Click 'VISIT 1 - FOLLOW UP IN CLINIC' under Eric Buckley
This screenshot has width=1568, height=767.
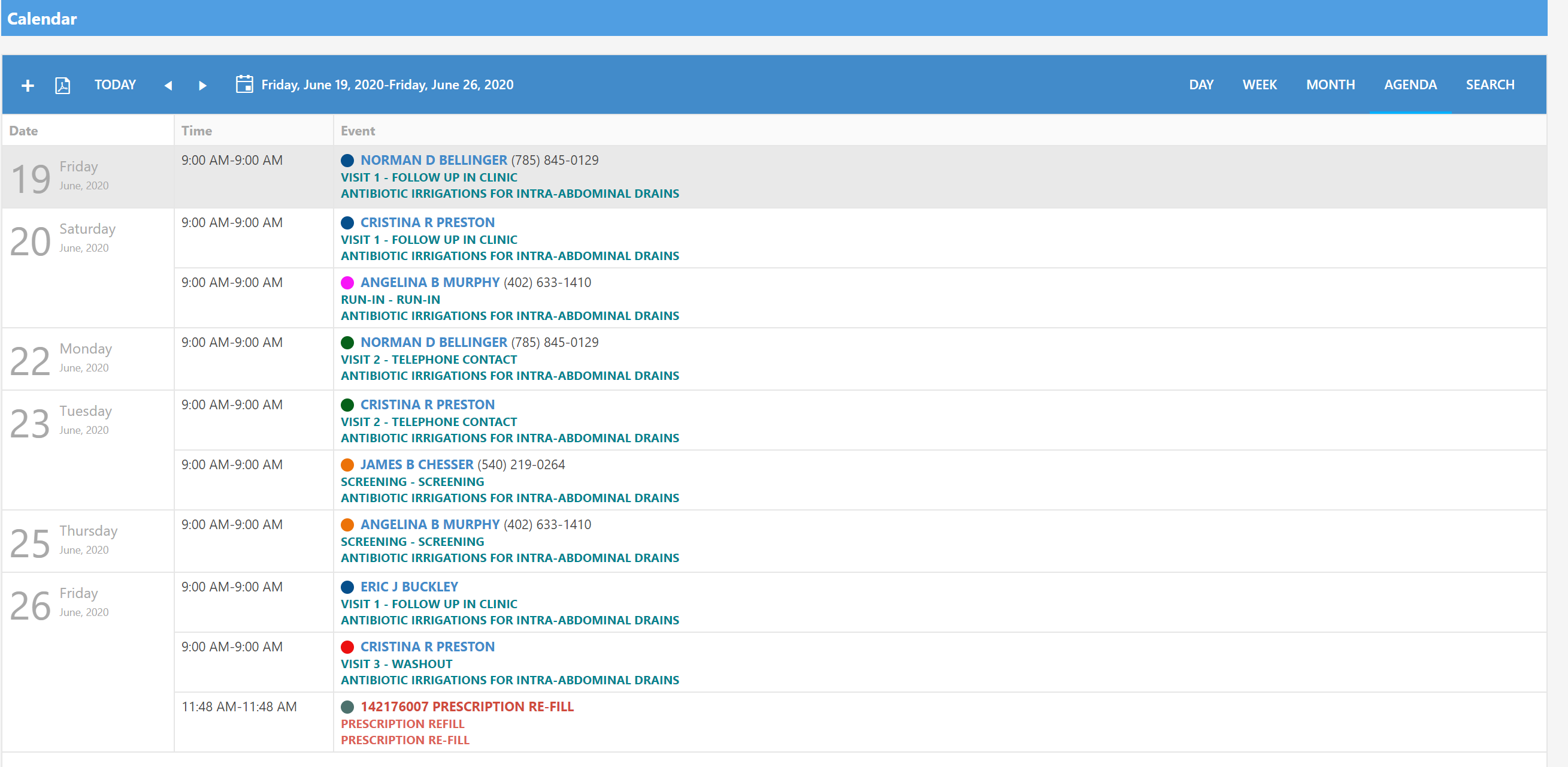[x=428, y=604]
